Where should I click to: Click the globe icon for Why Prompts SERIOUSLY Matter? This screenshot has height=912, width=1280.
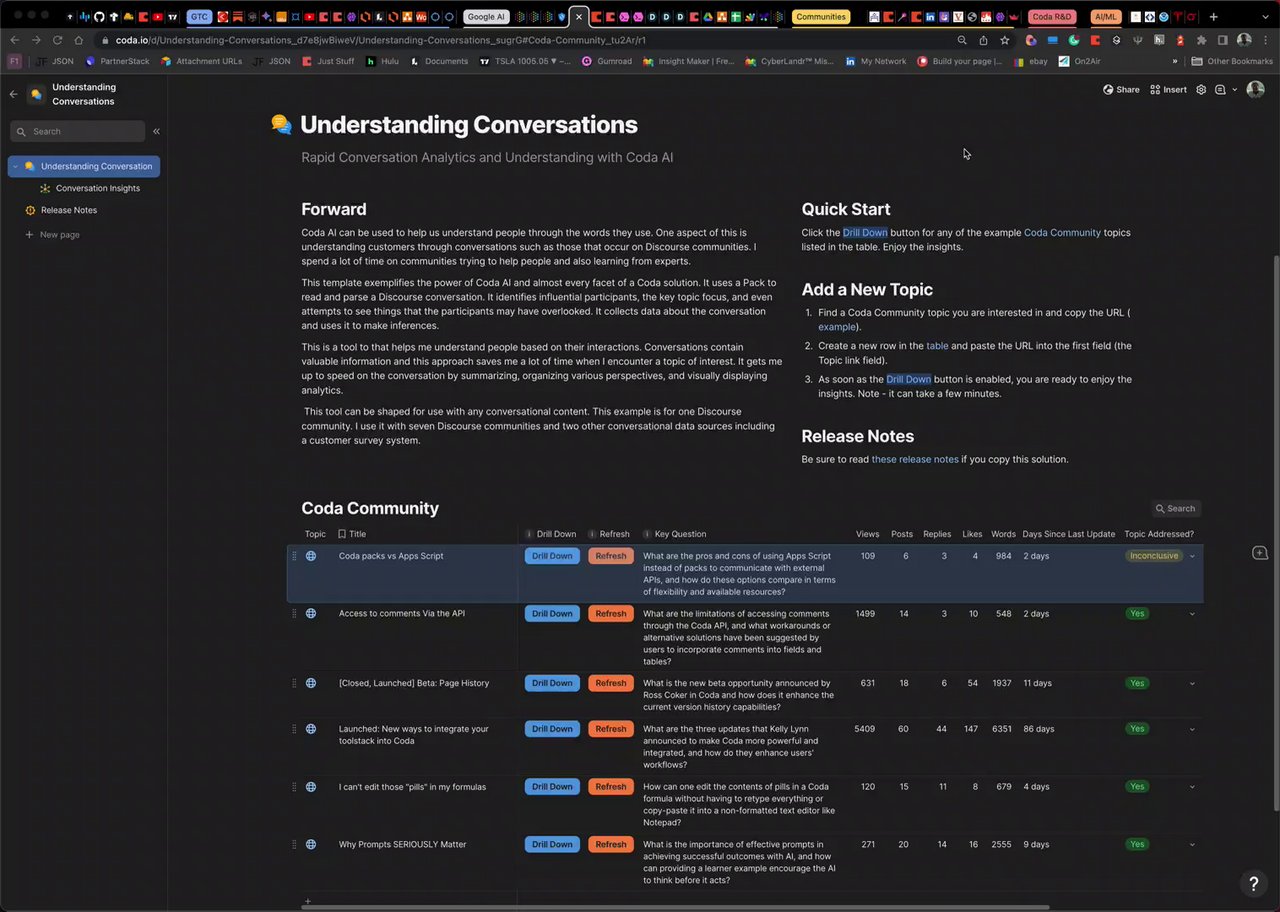311,845
